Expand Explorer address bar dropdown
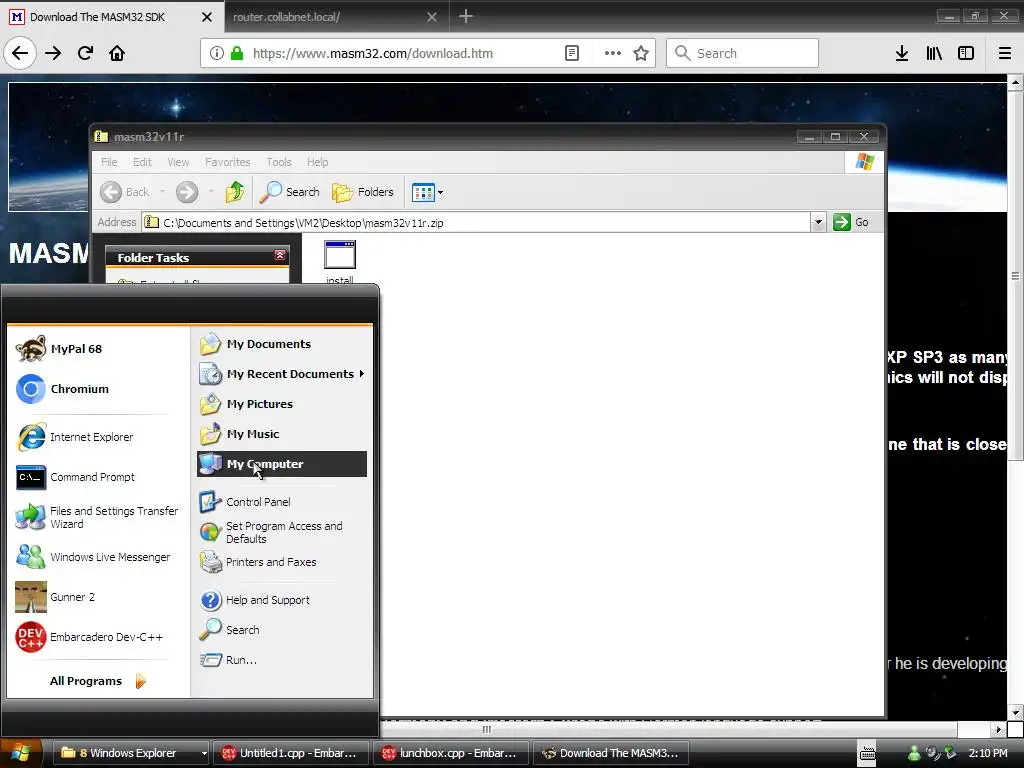Image resolution: width=1024 pixels, height=768 pixels. pyautogui.click(x=818, y=223)
